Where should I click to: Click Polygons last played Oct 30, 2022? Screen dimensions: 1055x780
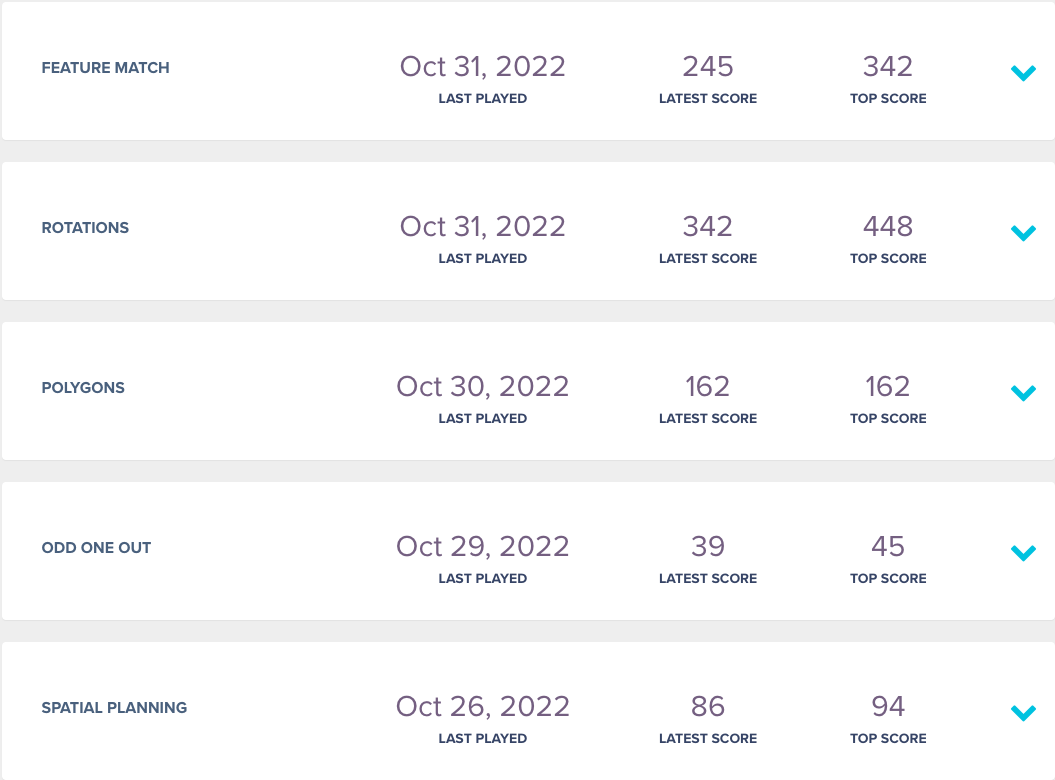pos(482,387)
